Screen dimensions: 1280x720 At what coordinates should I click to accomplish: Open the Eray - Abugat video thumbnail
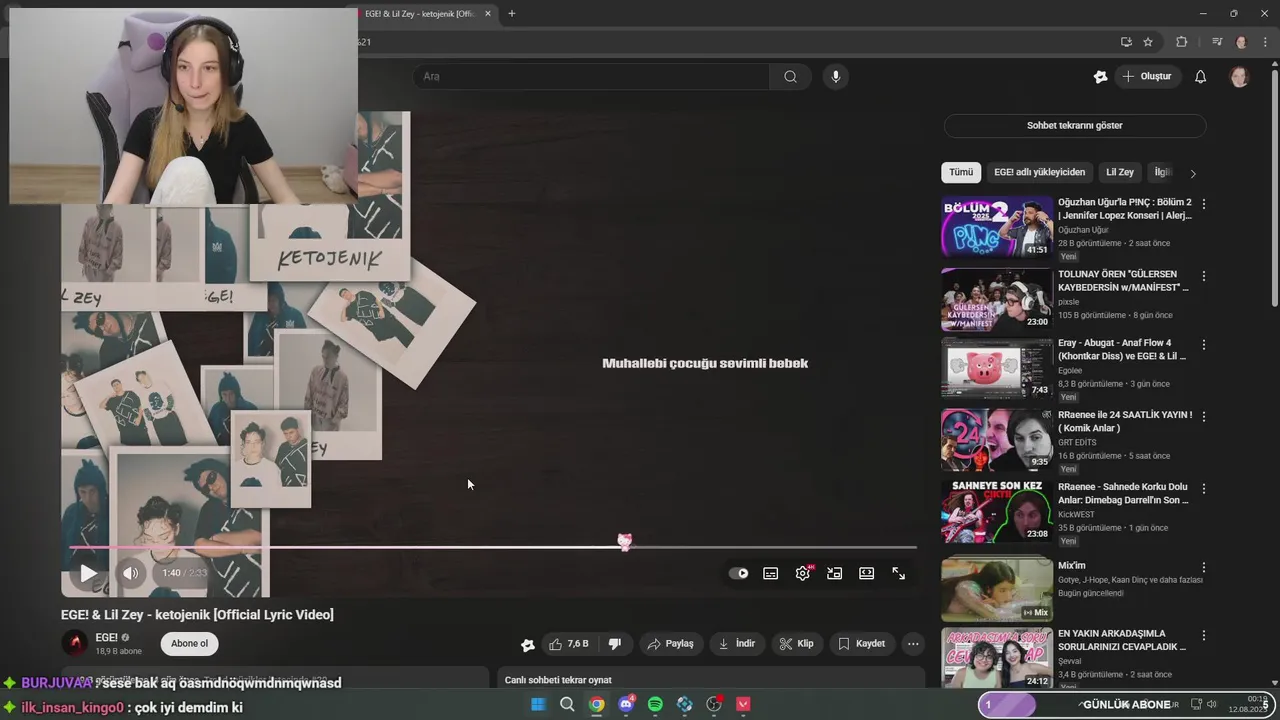997,368
